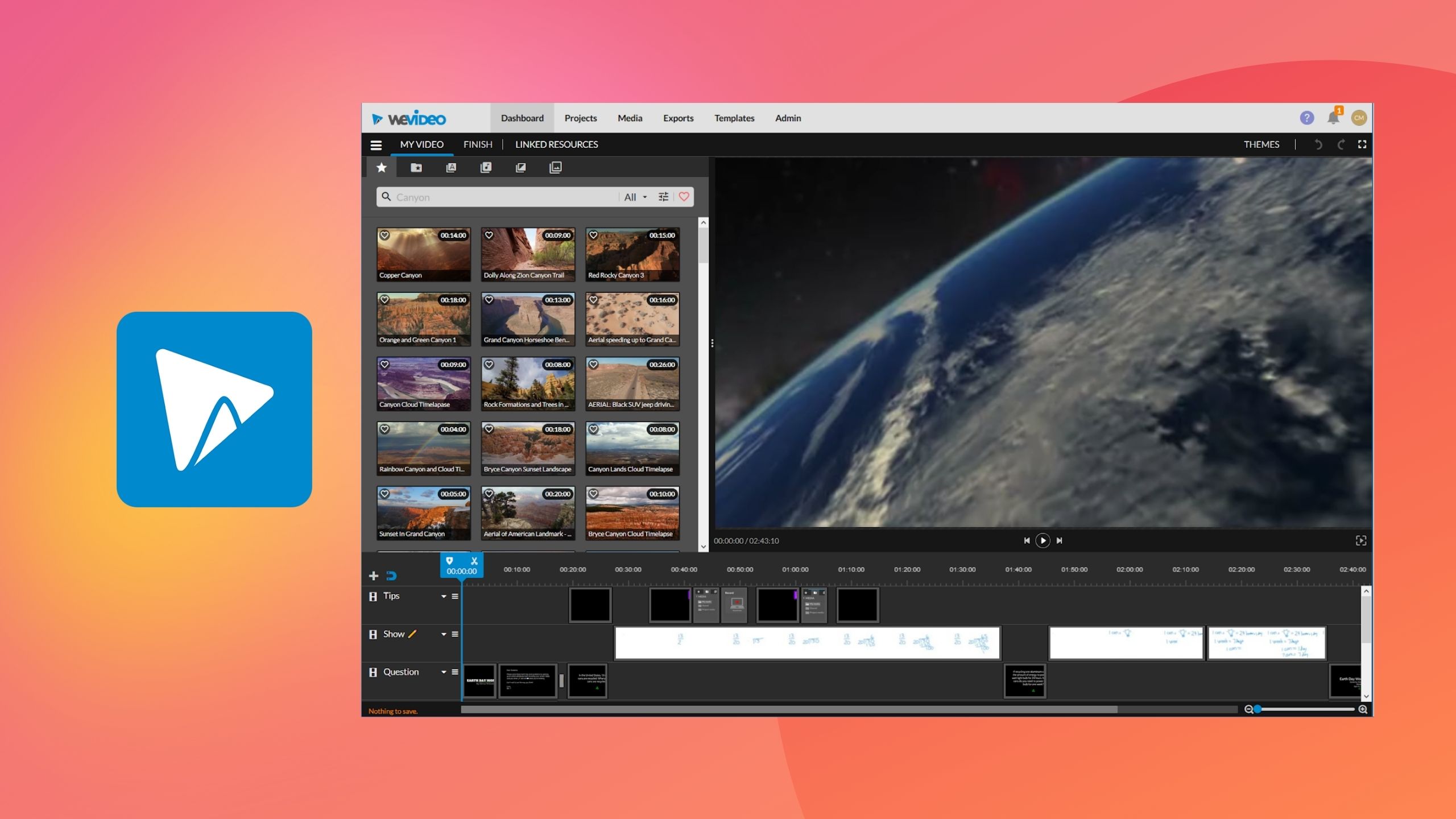Click the timeline zoom slider
Screen dimensions: 1456x819
[1305, 709]
